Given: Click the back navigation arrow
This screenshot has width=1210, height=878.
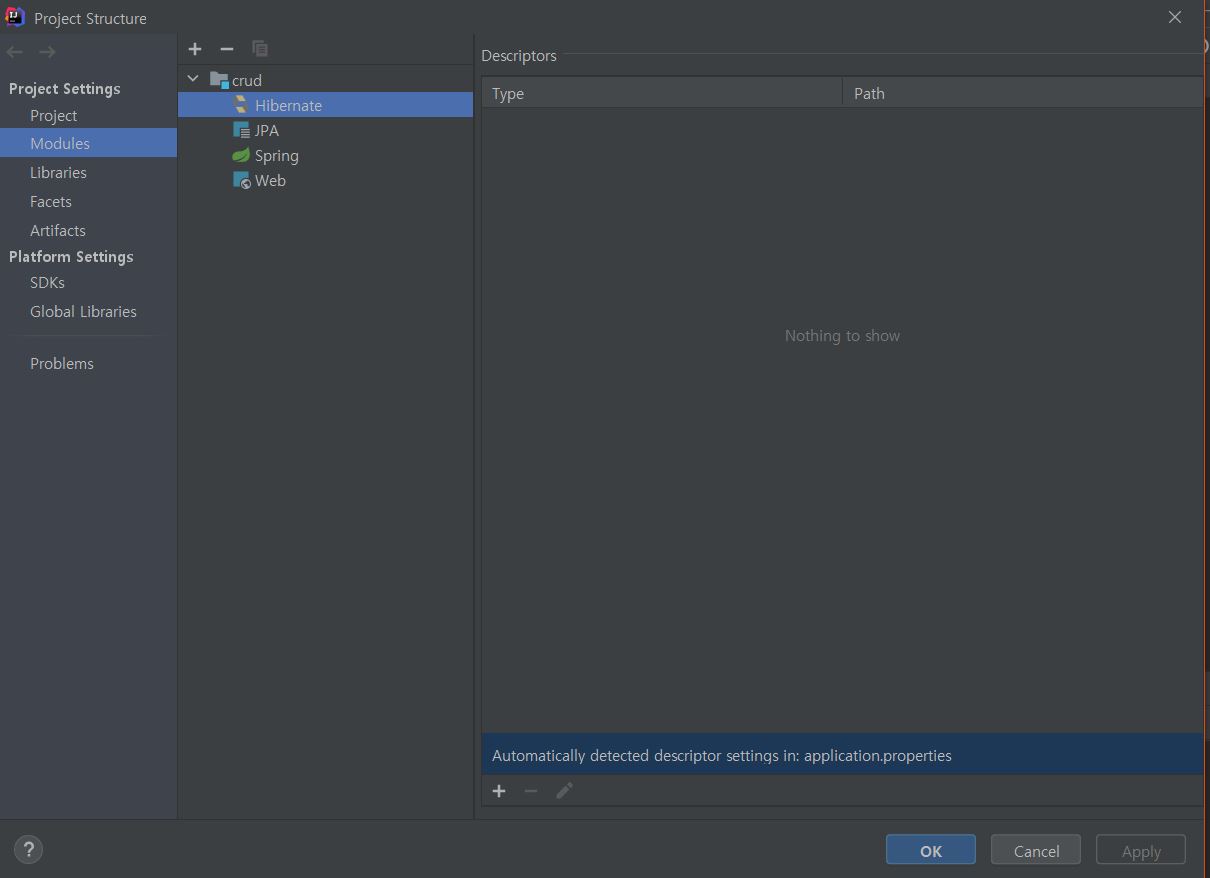Looking at the screenshot, I should tap(15, 52).
